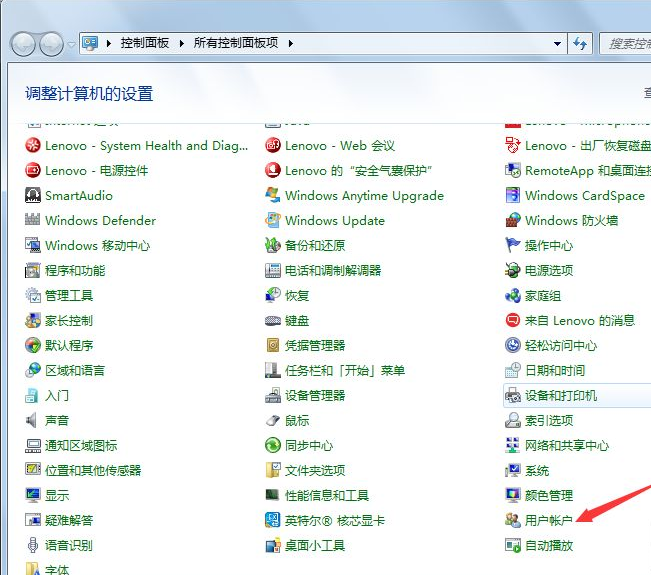Open the 电源选项 link
The height and width of the screenshot is (575, 651).
549,271
